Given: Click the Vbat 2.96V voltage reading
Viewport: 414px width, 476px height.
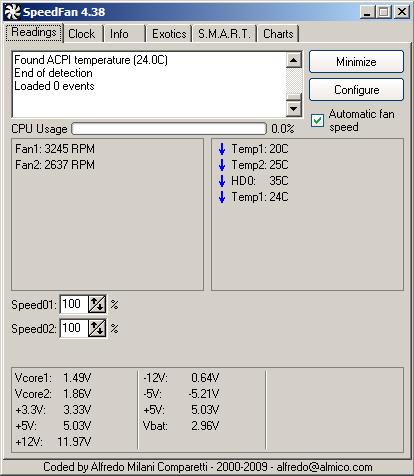Looking at the screenshot, I should [181, 426].
